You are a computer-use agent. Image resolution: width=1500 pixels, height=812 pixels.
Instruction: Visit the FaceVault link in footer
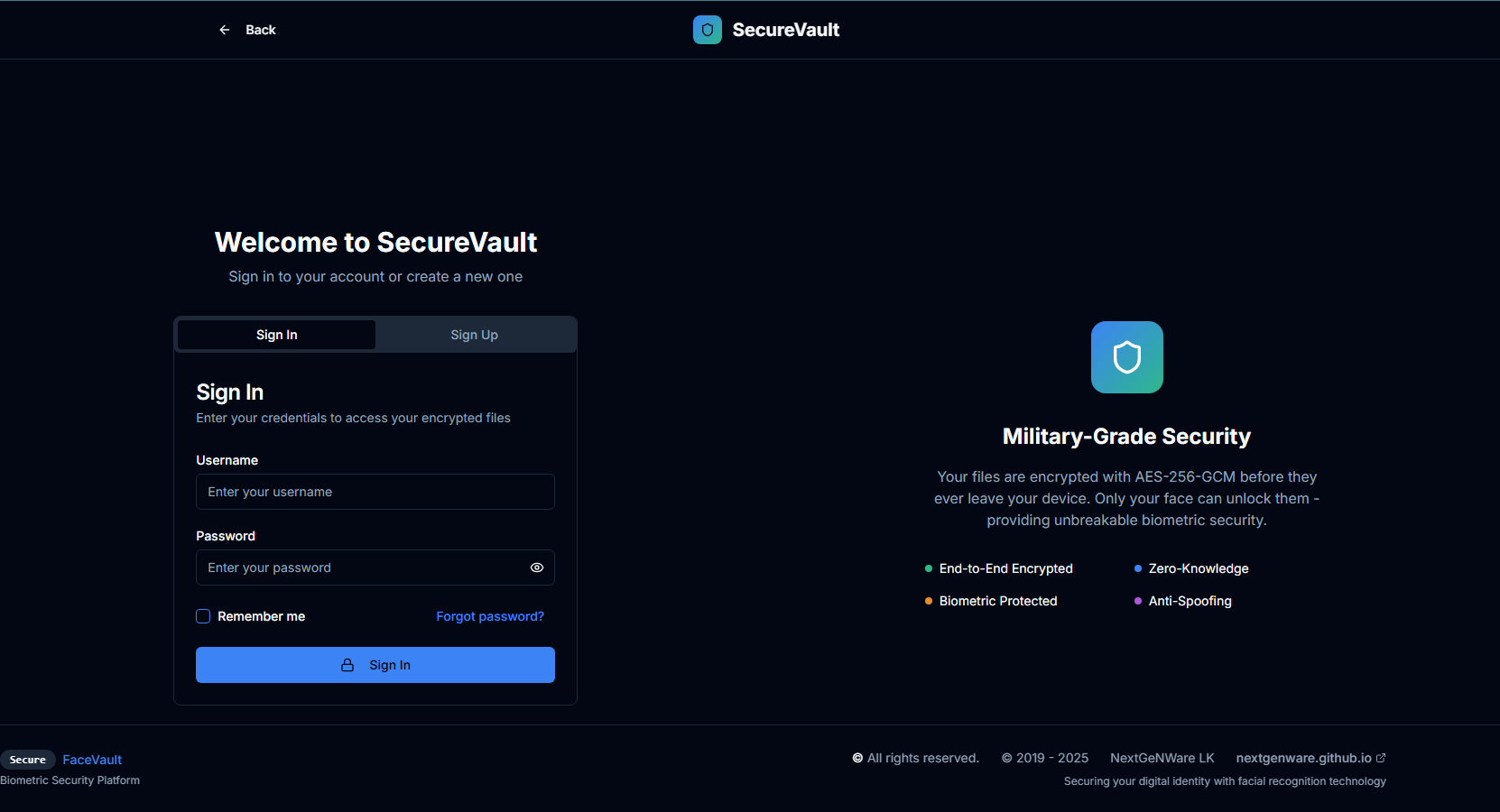click(x=92, y=759)
